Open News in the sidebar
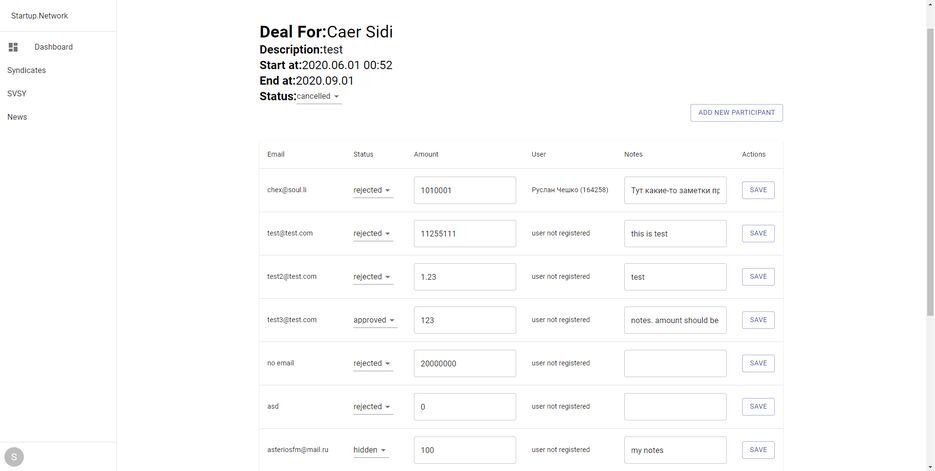 (x=17, y=117)
